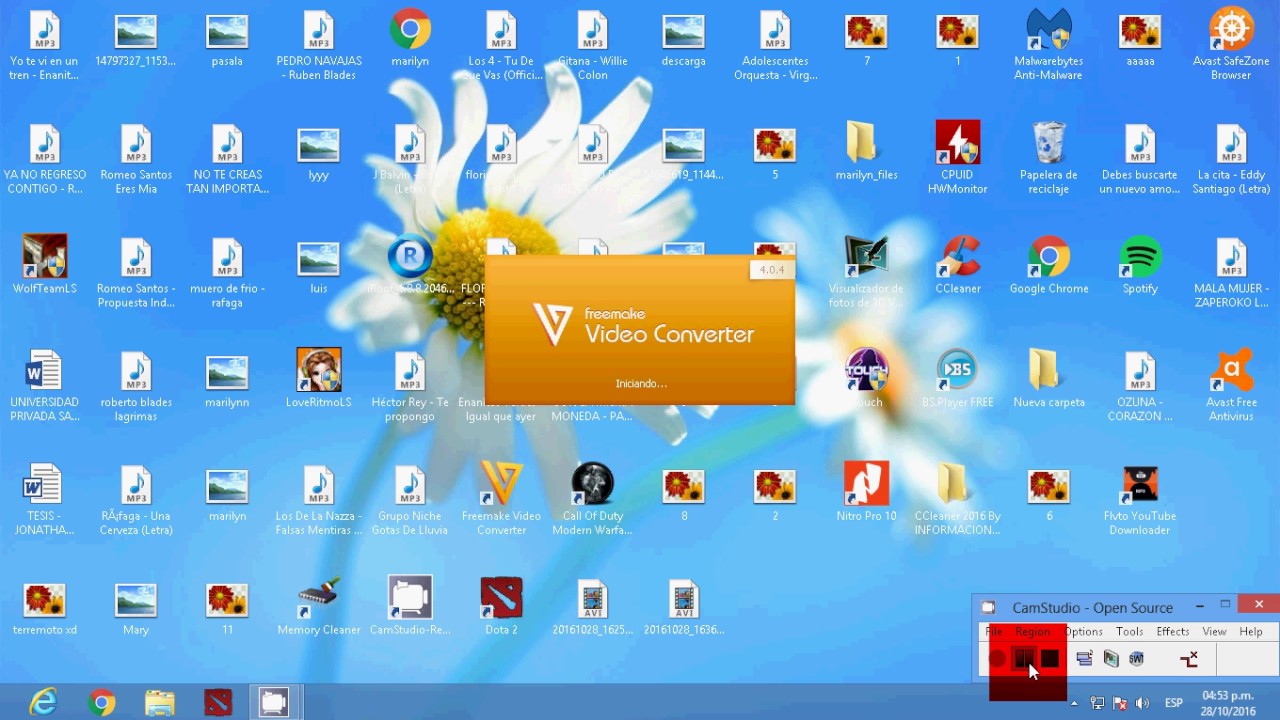Select Call Of Duty Modern Warfare icon
The image size is (1280, 720).
pos(592,500)
